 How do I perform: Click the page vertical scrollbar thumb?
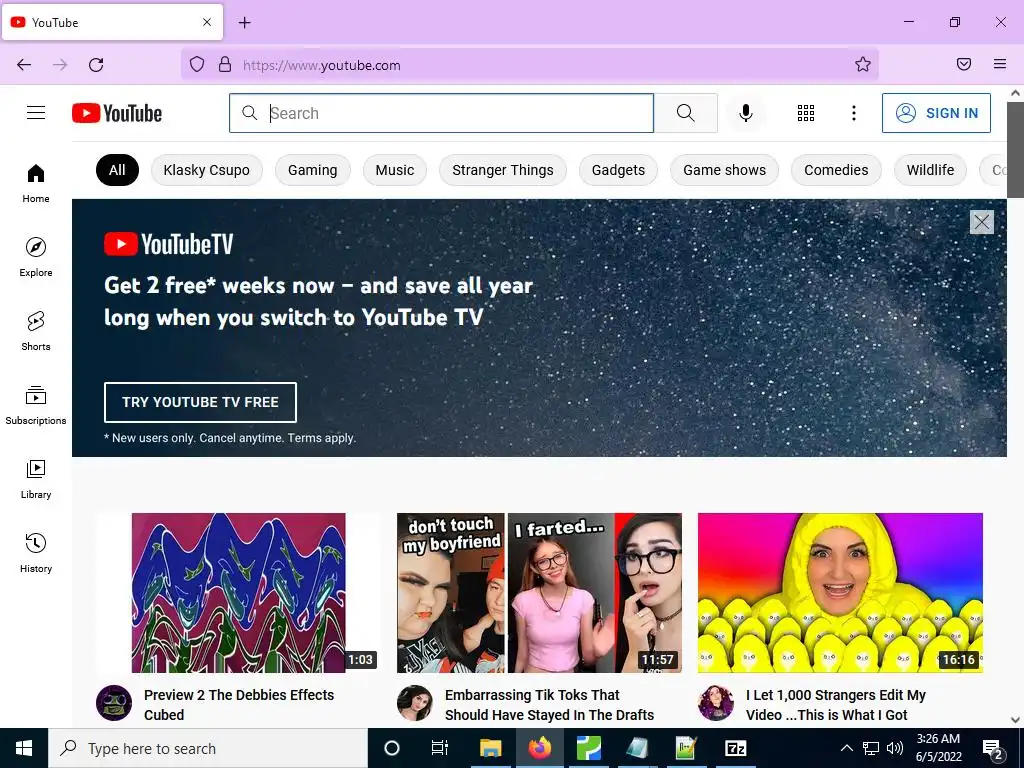pos(1015,150)
